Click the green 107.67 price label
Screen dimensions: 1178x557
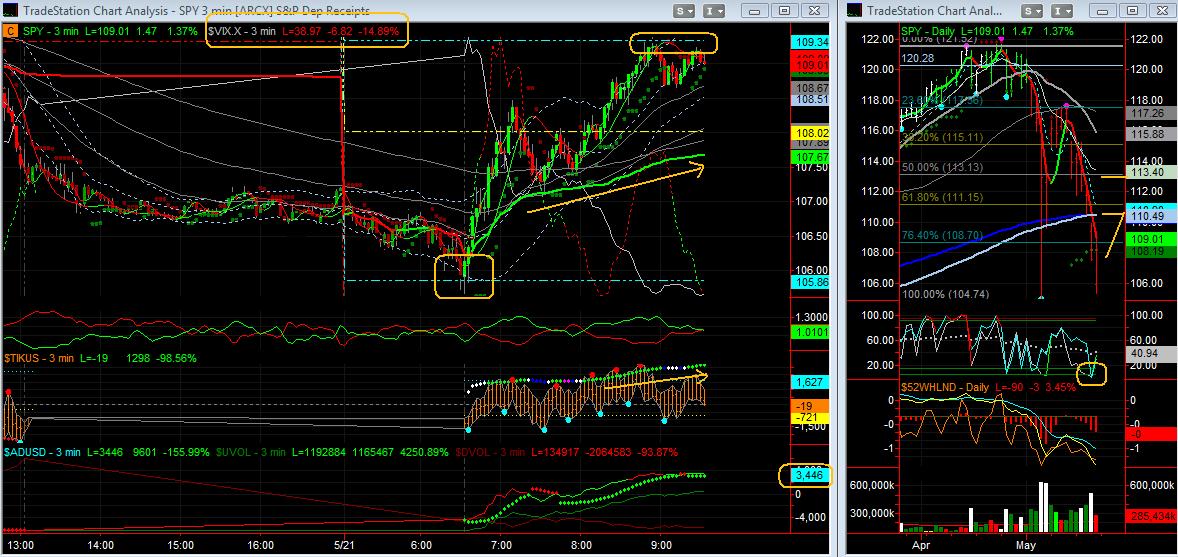(x=811, y=158)
